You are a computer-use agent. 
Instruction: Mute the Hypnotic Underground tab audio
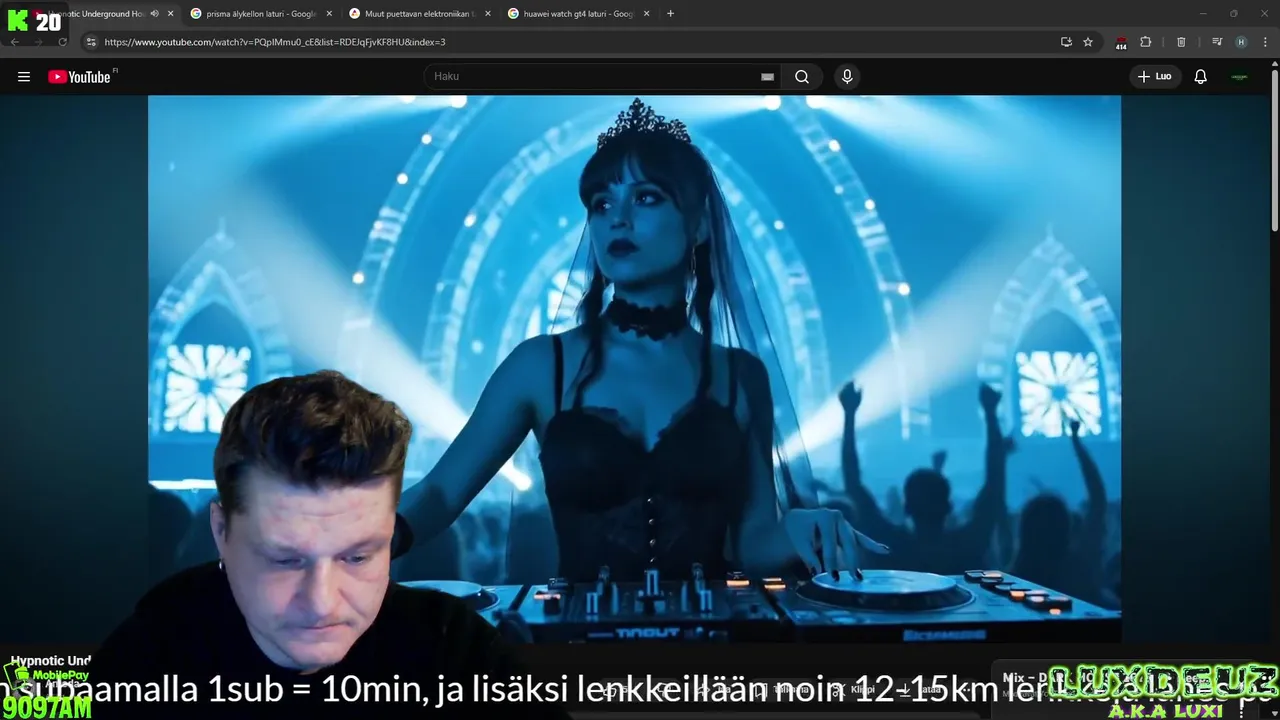coord(154,14)
